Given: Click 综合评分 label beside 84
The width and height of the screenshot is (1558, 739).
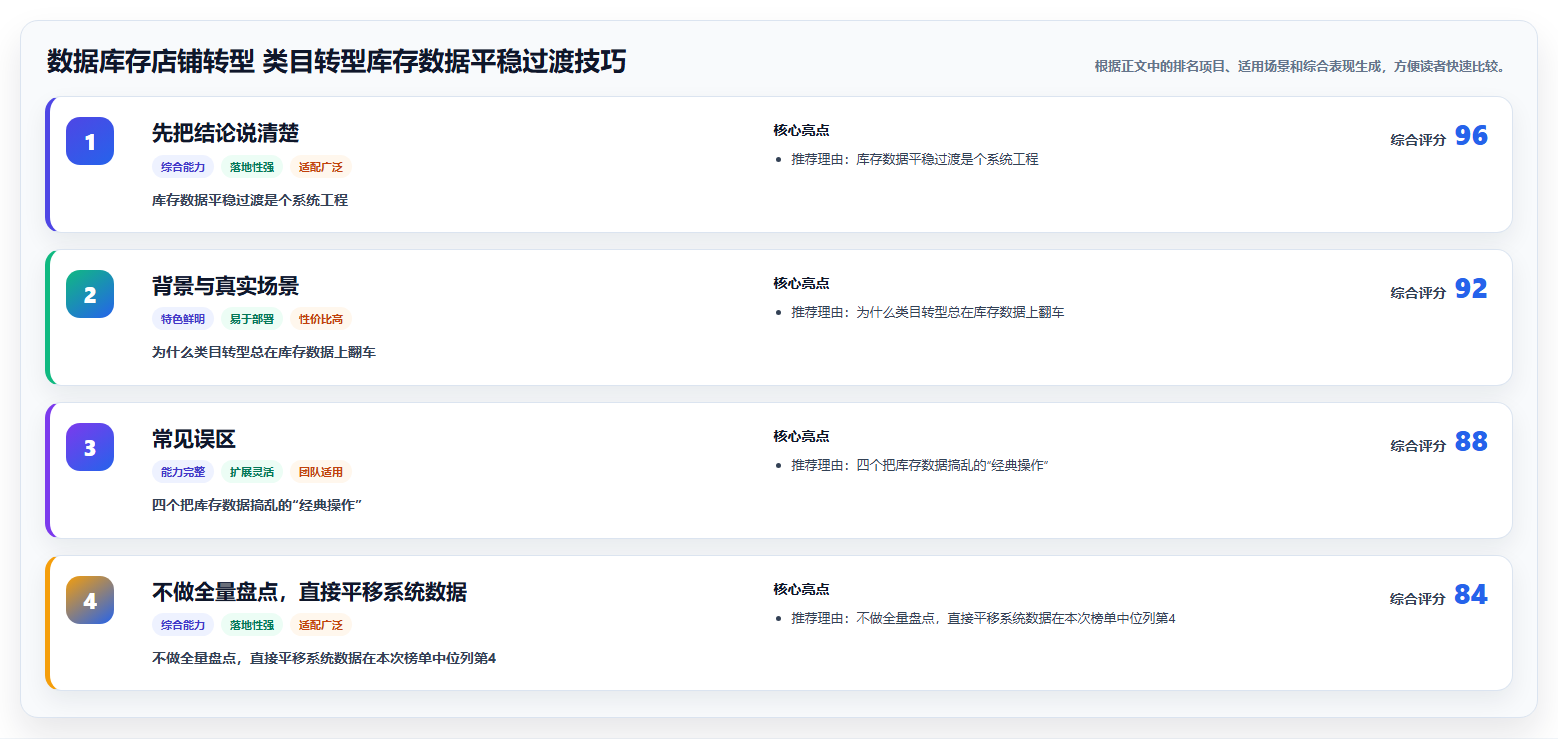Looking at the screenshot, I should (x=1418, y=599).
